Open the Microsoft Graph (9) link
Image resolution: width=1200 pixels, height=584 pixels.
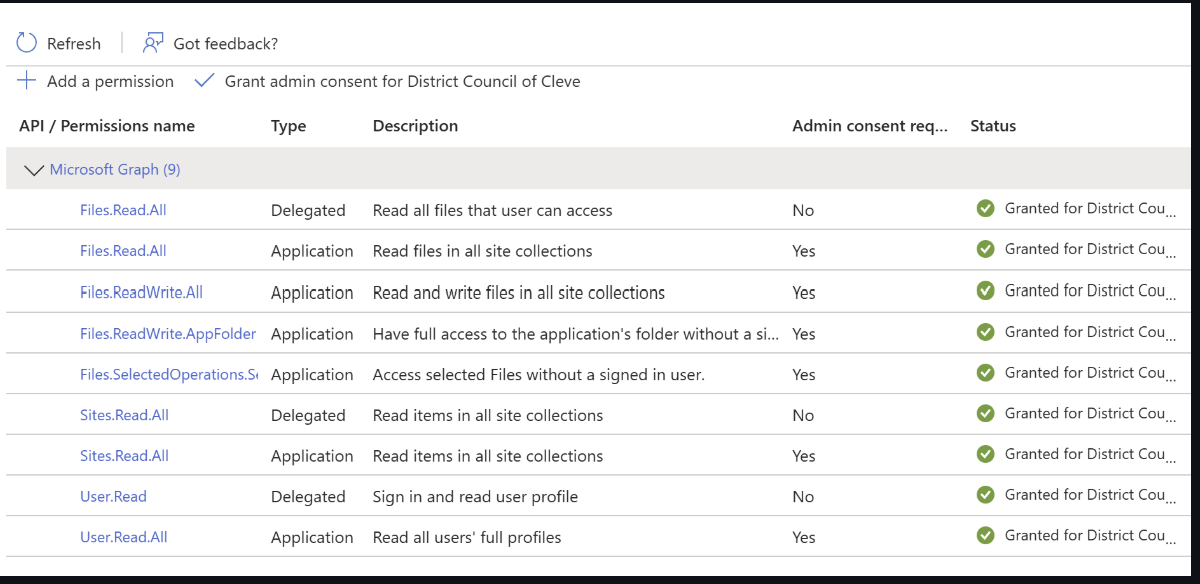pyautogui.click(x=115, y=170)
